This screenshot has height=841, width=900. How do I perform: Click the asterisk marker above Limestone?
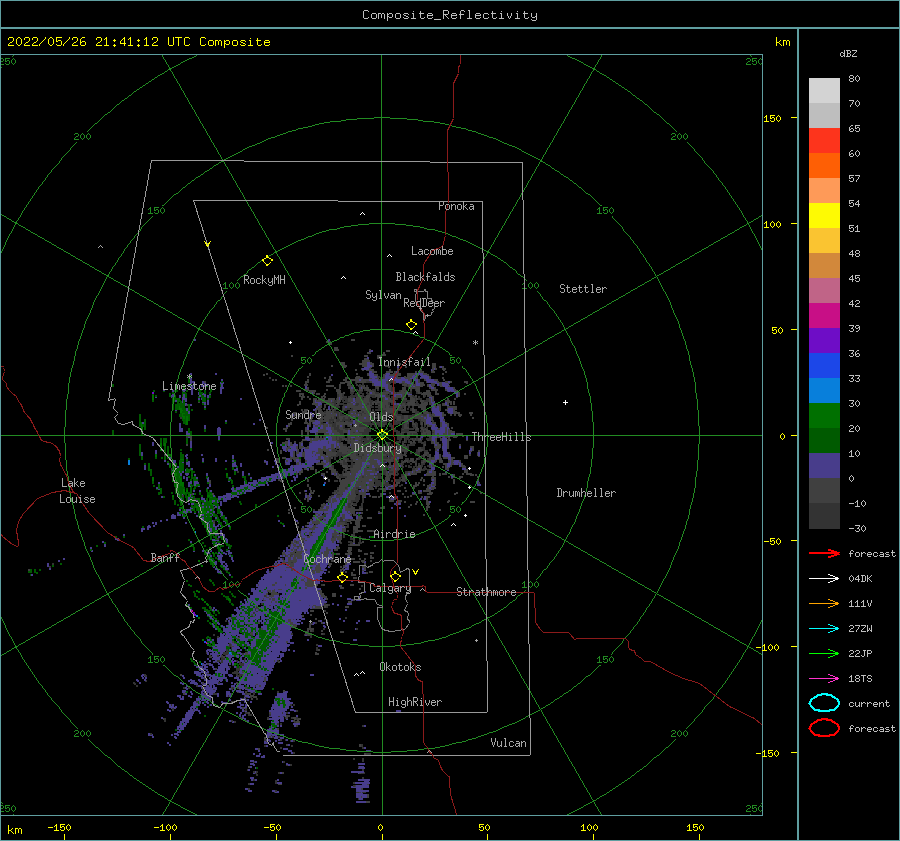coord(189,377)
